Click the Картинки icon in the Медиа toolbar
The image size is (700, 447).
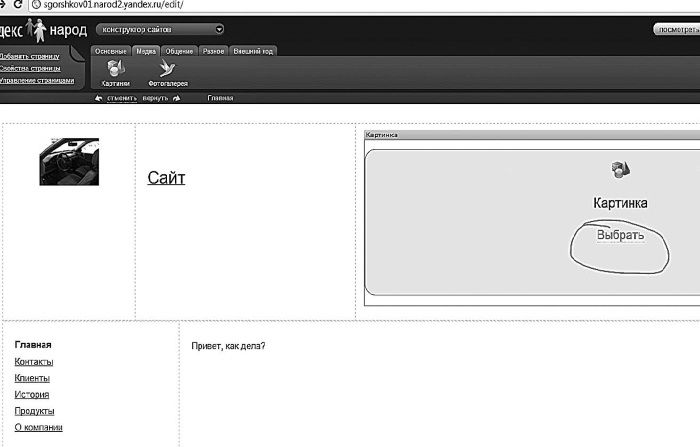point(116,68)
